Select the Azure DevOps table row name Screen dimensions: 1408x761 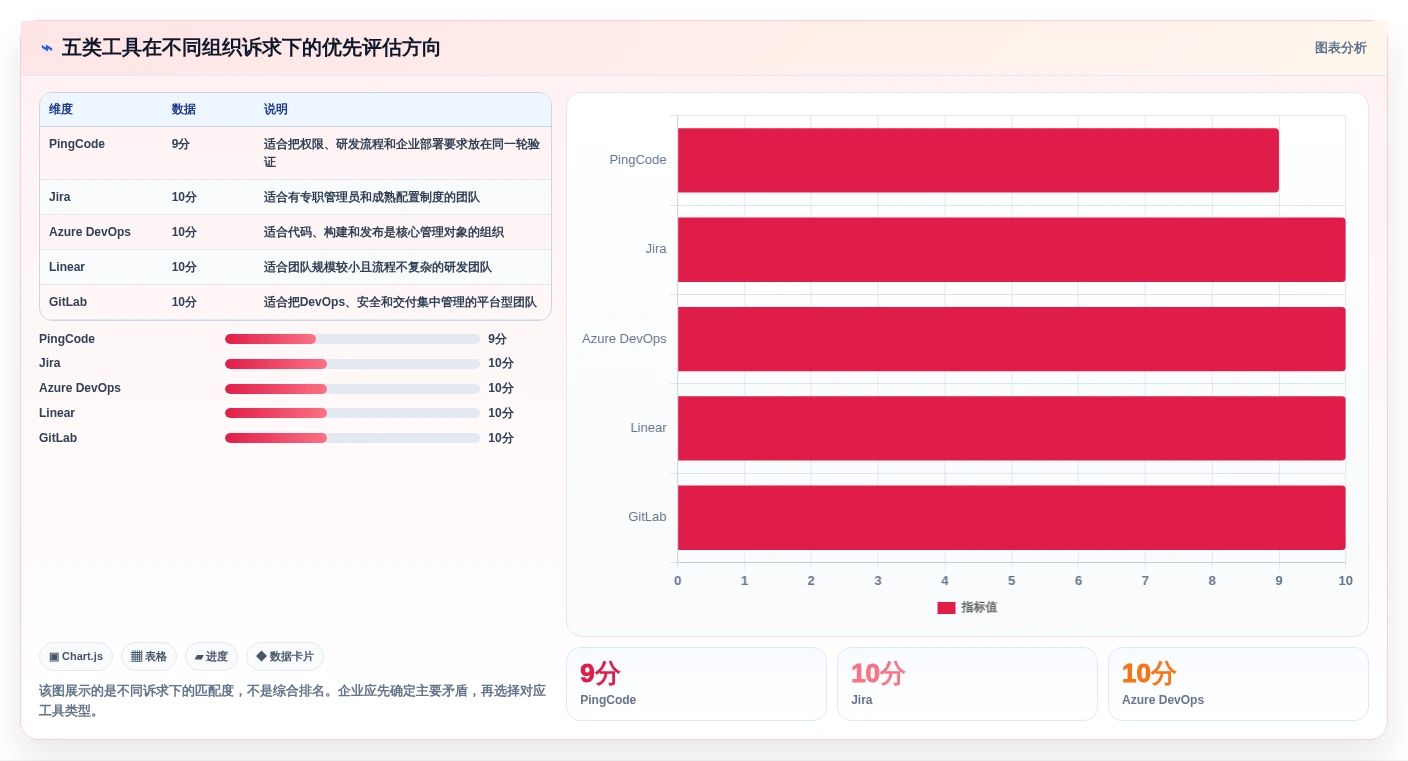click(90, 232)
